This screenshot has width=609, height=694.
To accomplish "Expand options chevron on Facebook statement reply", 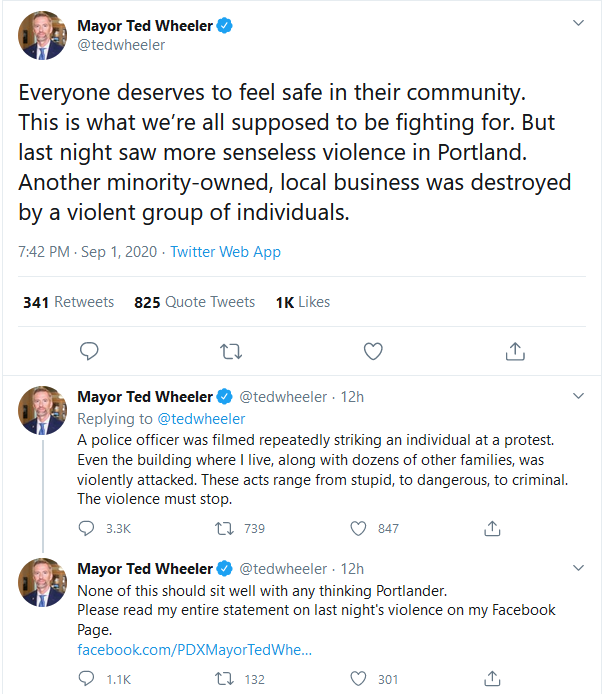I will click(578, 568).
